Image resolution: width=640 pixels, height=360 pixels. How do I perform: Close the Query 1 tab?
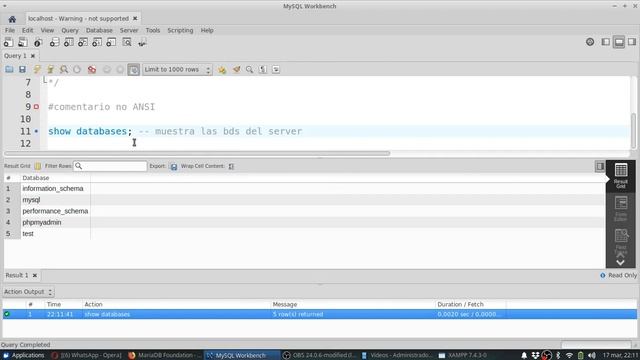pos(33,56)
